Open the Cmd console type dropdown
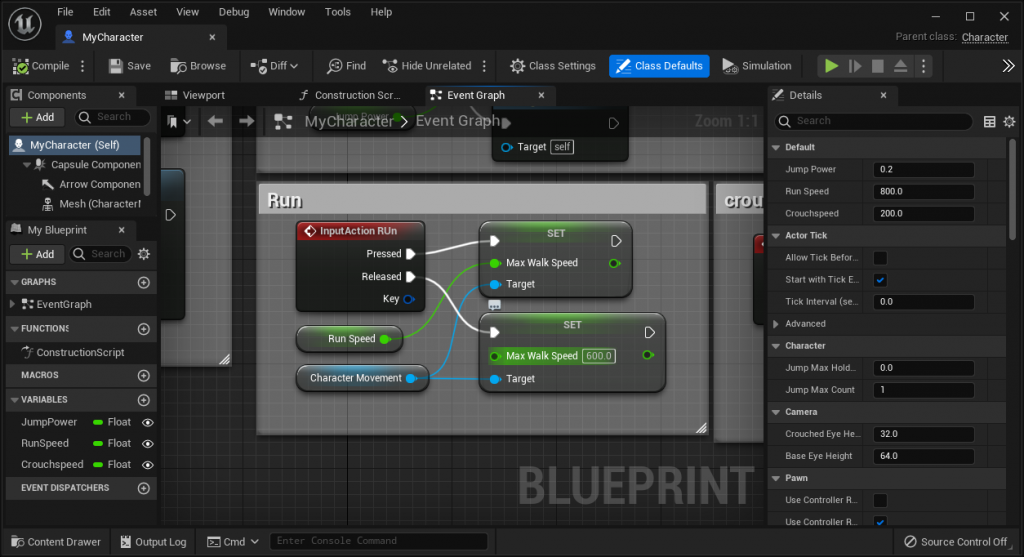The height and width of the screenshot is (557, 1024). [233, 542]
